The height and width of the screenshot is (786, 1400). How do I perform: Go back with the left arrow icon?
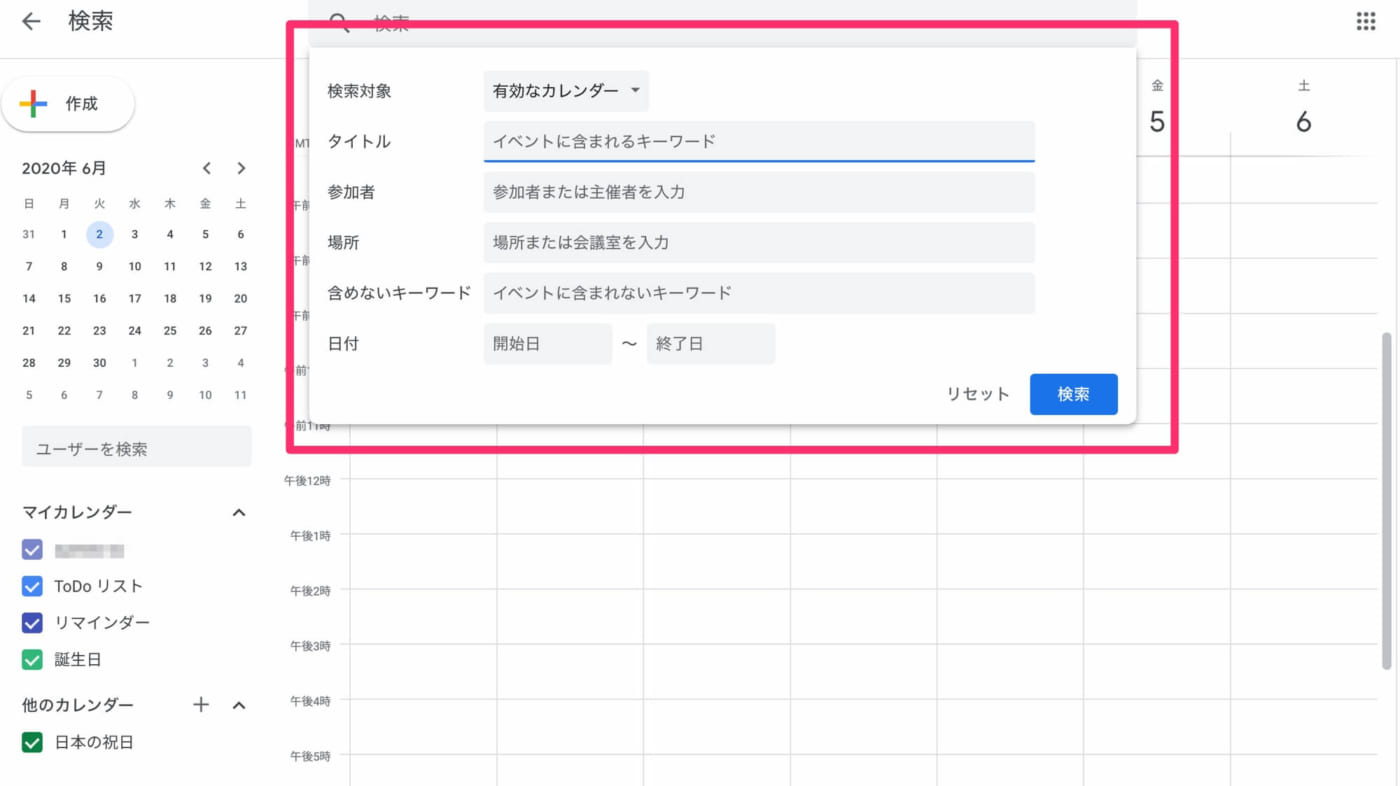(31, 21)
